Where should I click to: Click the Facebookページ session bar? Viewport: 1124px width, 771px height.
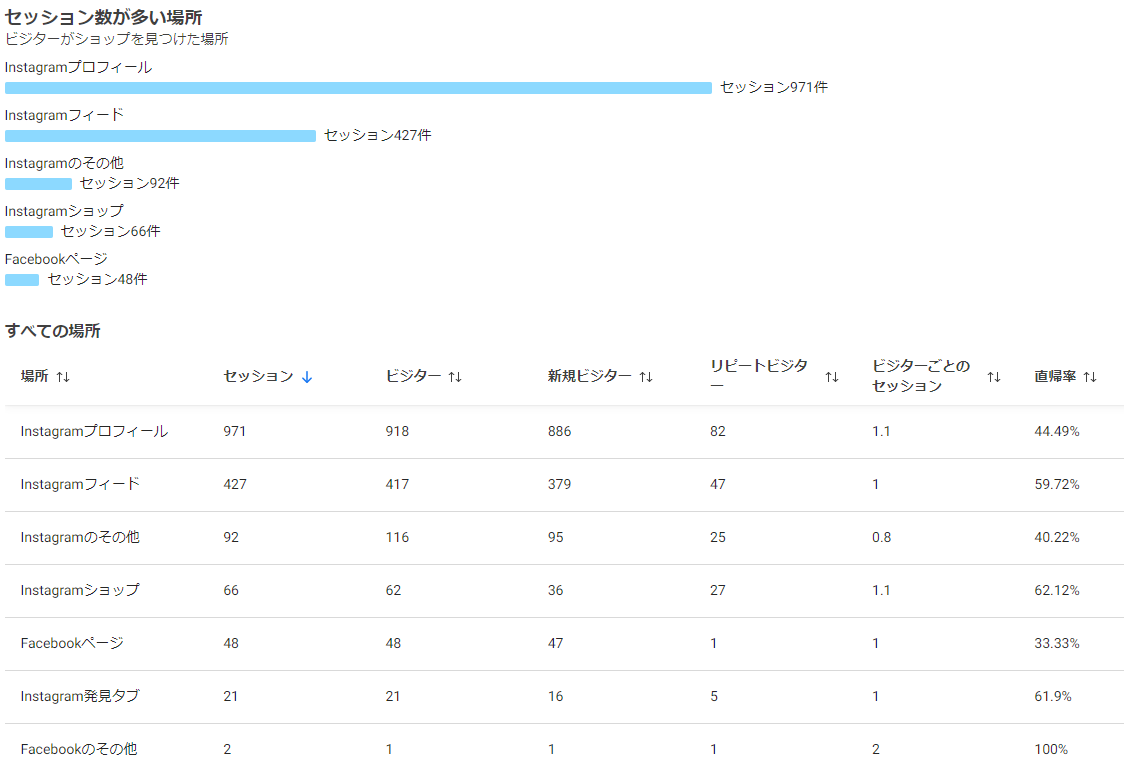(x=22, y=280)
